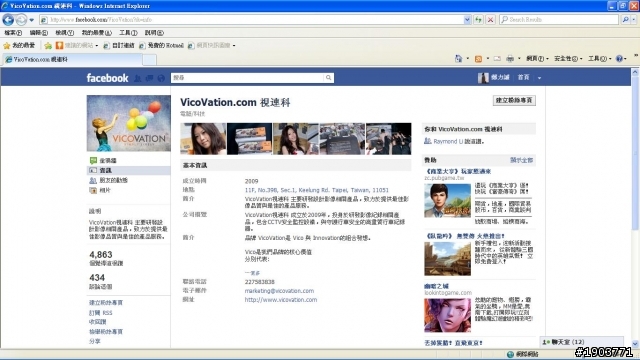Expand the Facebook account dropdown arrow
The image size is (640, 360).
[539, 78]
